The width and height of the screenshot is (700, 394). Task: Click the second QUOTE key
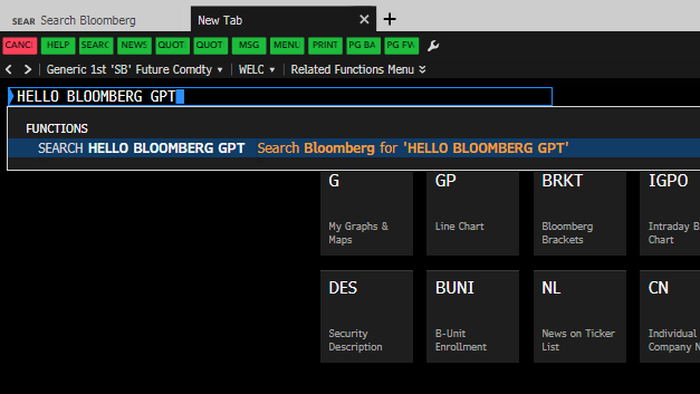211,45
